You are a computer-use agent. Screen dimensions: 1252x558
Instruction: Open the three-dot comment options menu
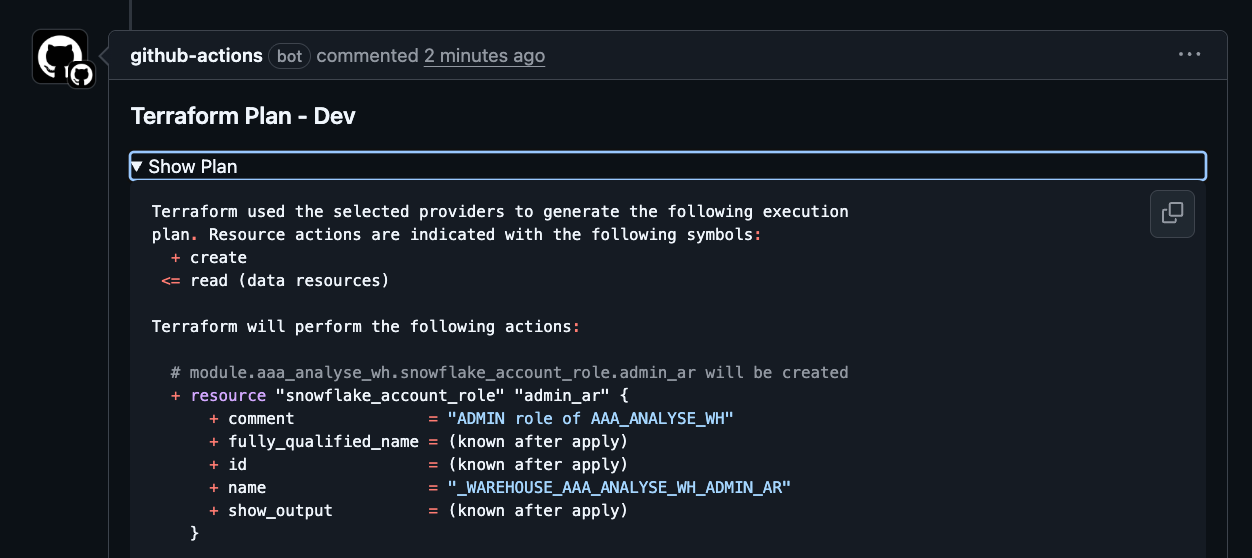tap(1189, 54)
